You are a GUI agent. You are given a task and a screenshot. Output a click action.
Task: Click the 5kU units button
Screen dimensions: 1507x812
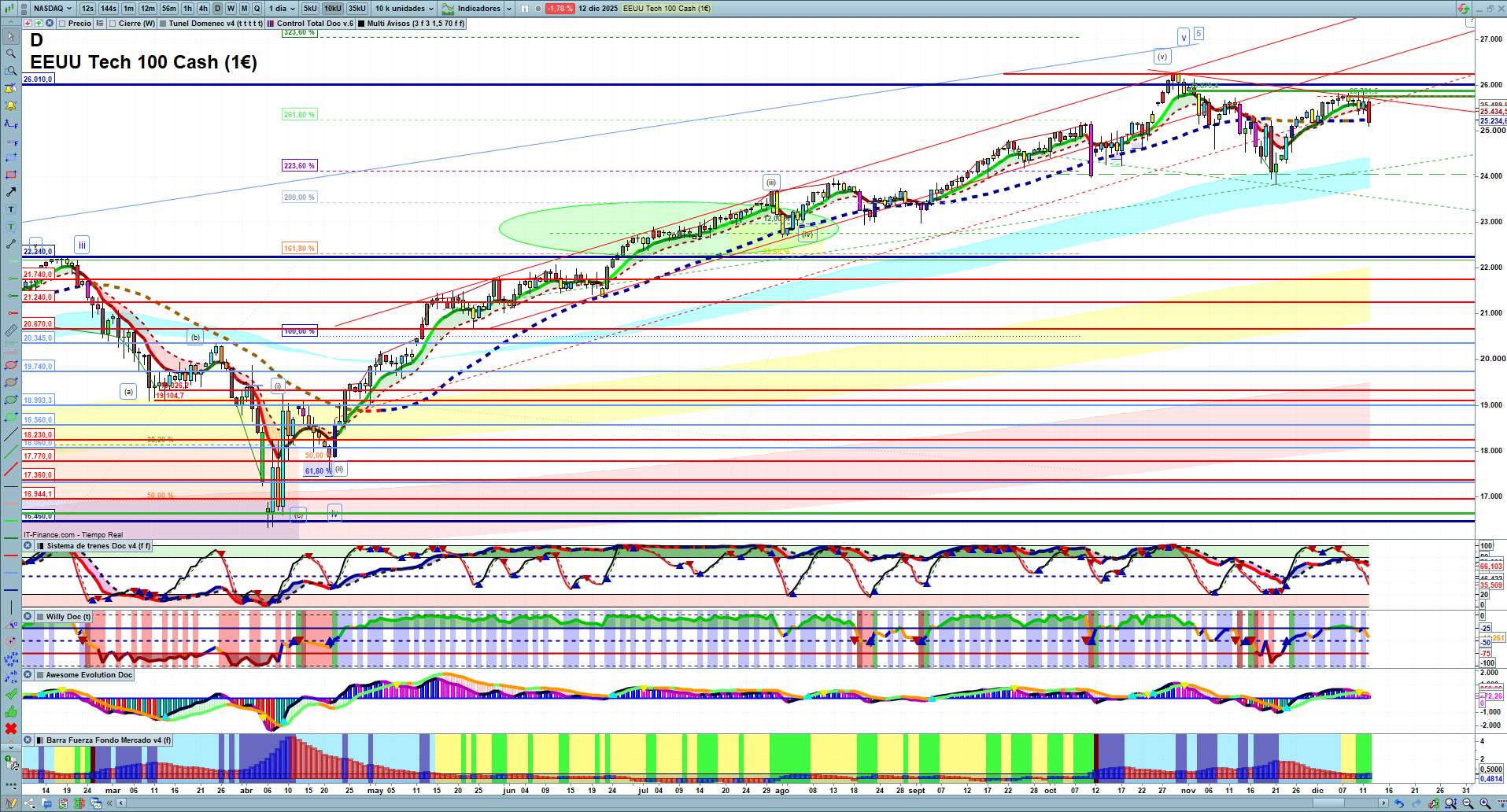[x=310, y=9]
